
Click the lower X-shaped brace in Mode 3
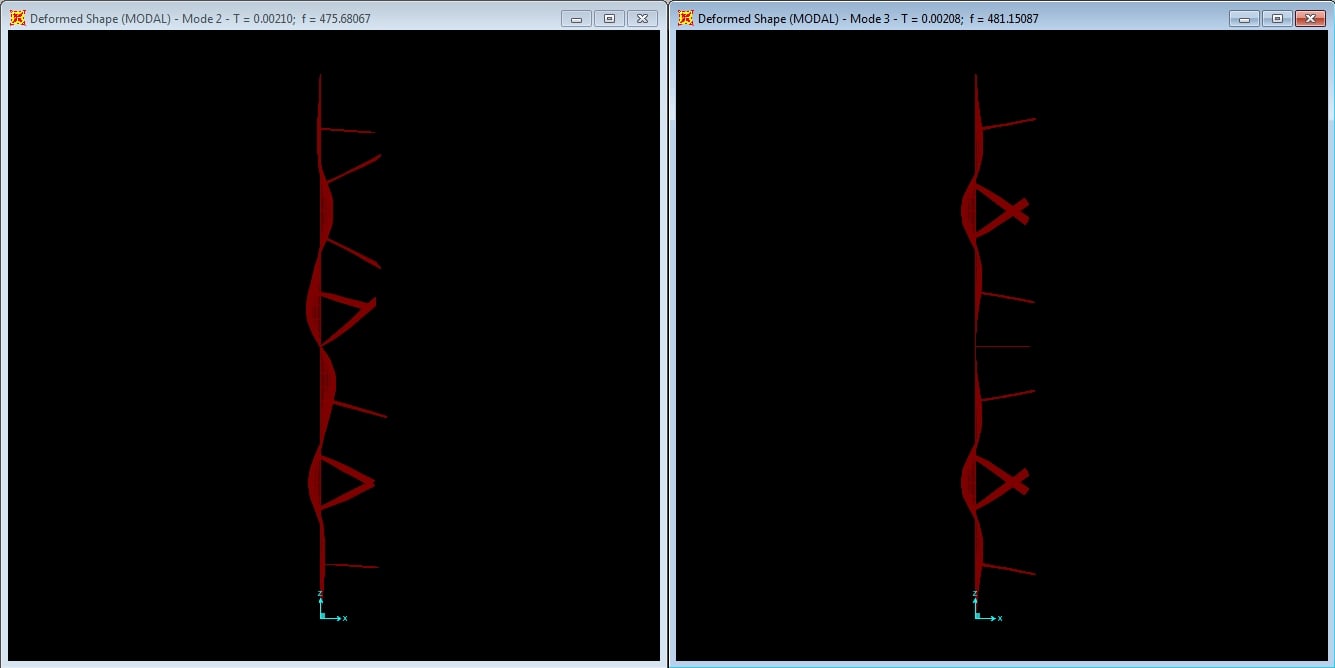pos(1010,482)
